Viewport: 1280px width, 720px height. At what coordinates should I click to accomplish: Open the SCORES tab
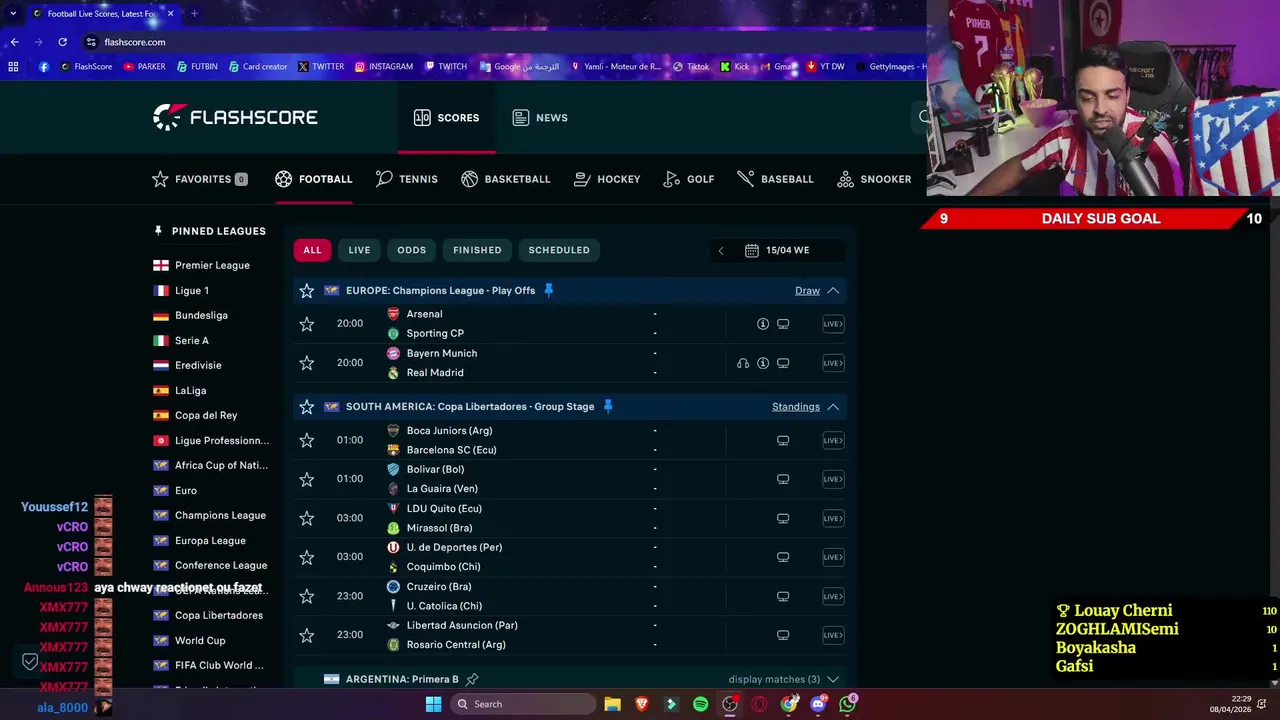pos(446,118)
